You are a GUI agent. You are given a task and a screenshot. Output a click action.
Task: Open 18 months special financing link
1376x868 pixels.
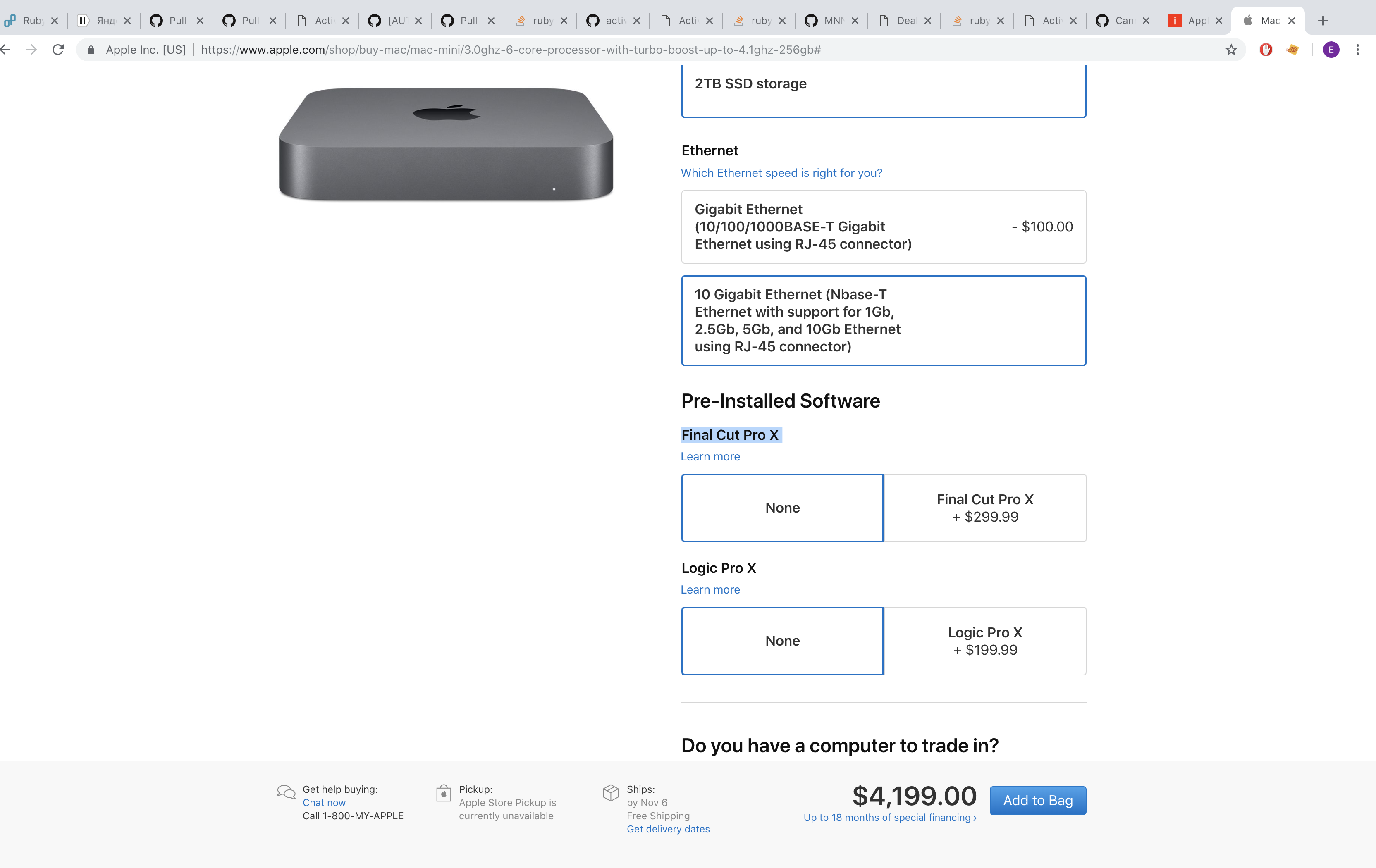(890, 818)
